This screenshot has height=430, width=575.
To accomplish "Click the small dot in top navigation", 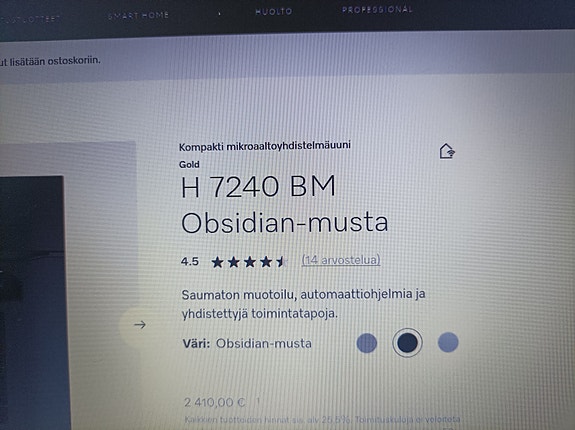I will [219, 14].
